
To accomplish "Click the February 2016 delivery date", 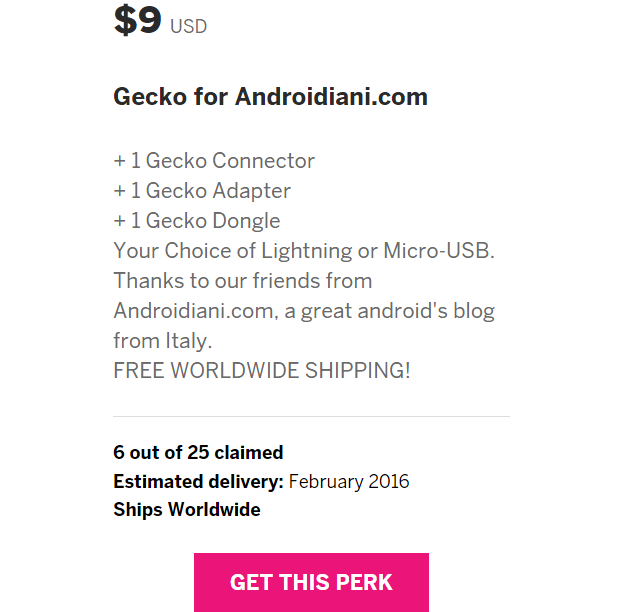I will point(349,482).
